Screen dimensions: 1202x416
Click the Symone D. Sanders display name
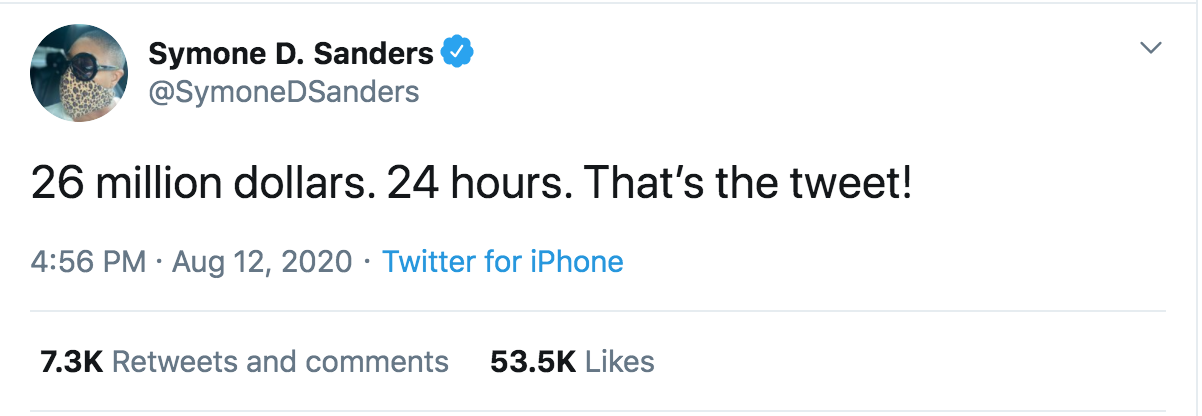pos(290,53)
